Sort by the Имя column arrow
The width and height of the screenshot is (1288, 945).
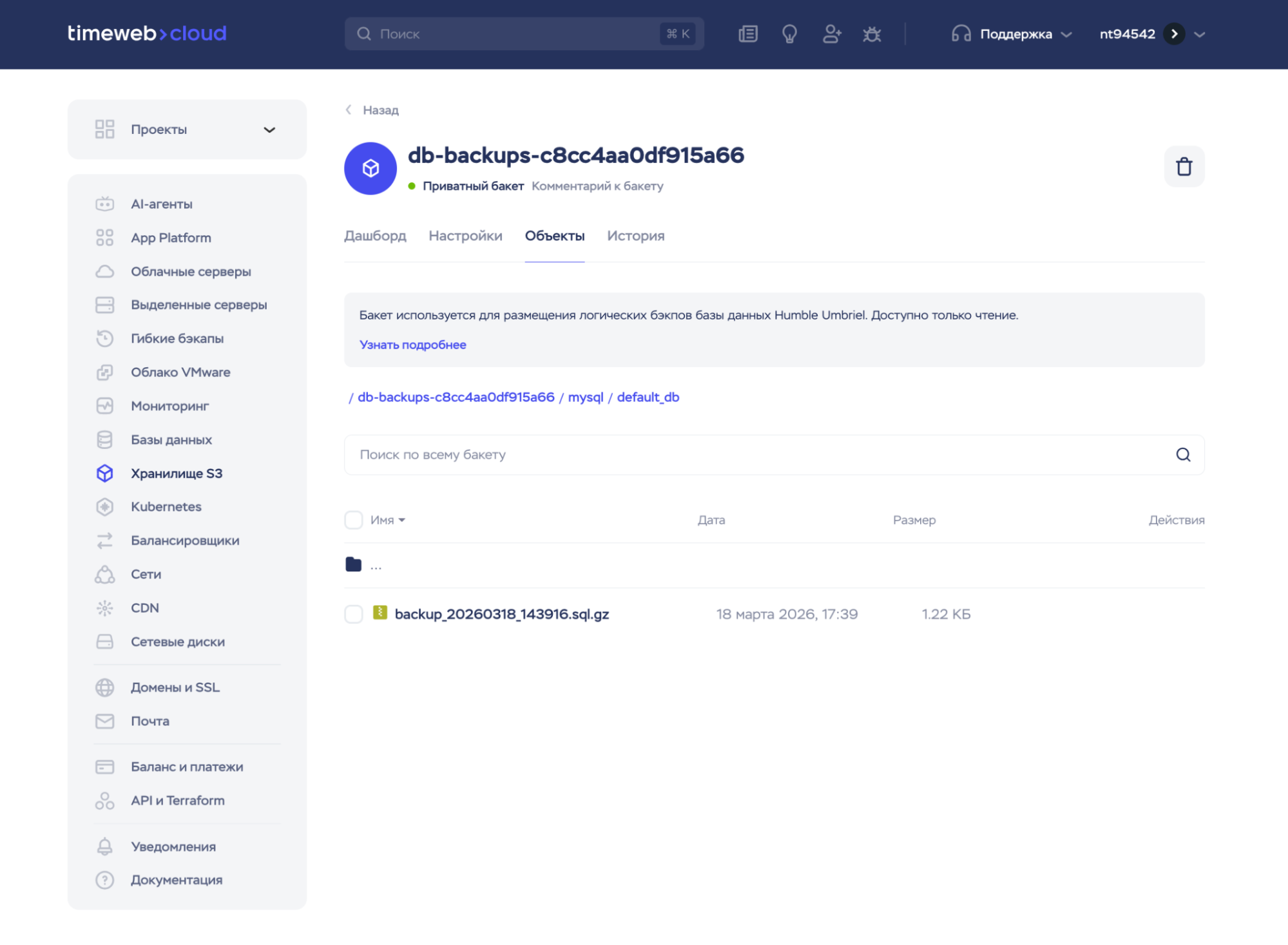pyautogui.click(x=402, y=520)
